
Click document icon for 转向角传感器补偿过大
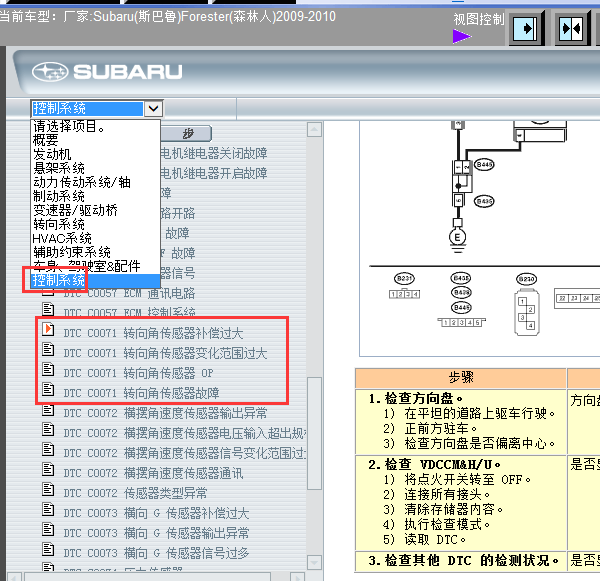[48, 329]
